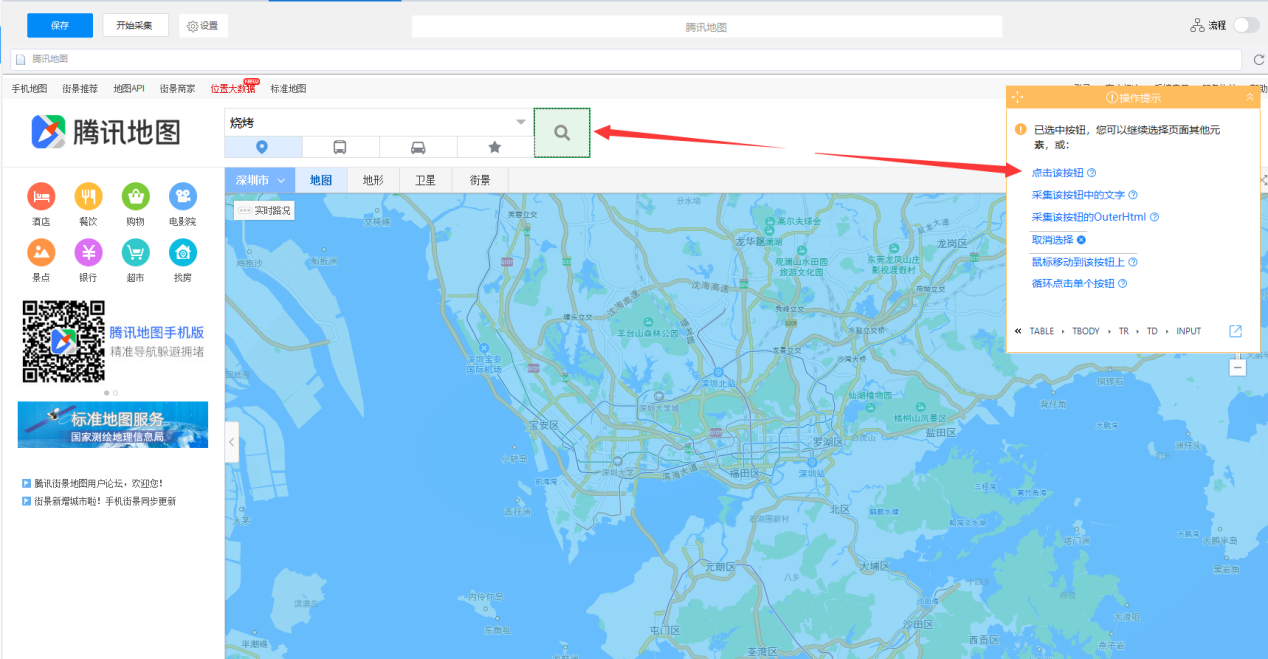
Task: Switch to the 街景 street view tab
Action: [x=480, y=180]
